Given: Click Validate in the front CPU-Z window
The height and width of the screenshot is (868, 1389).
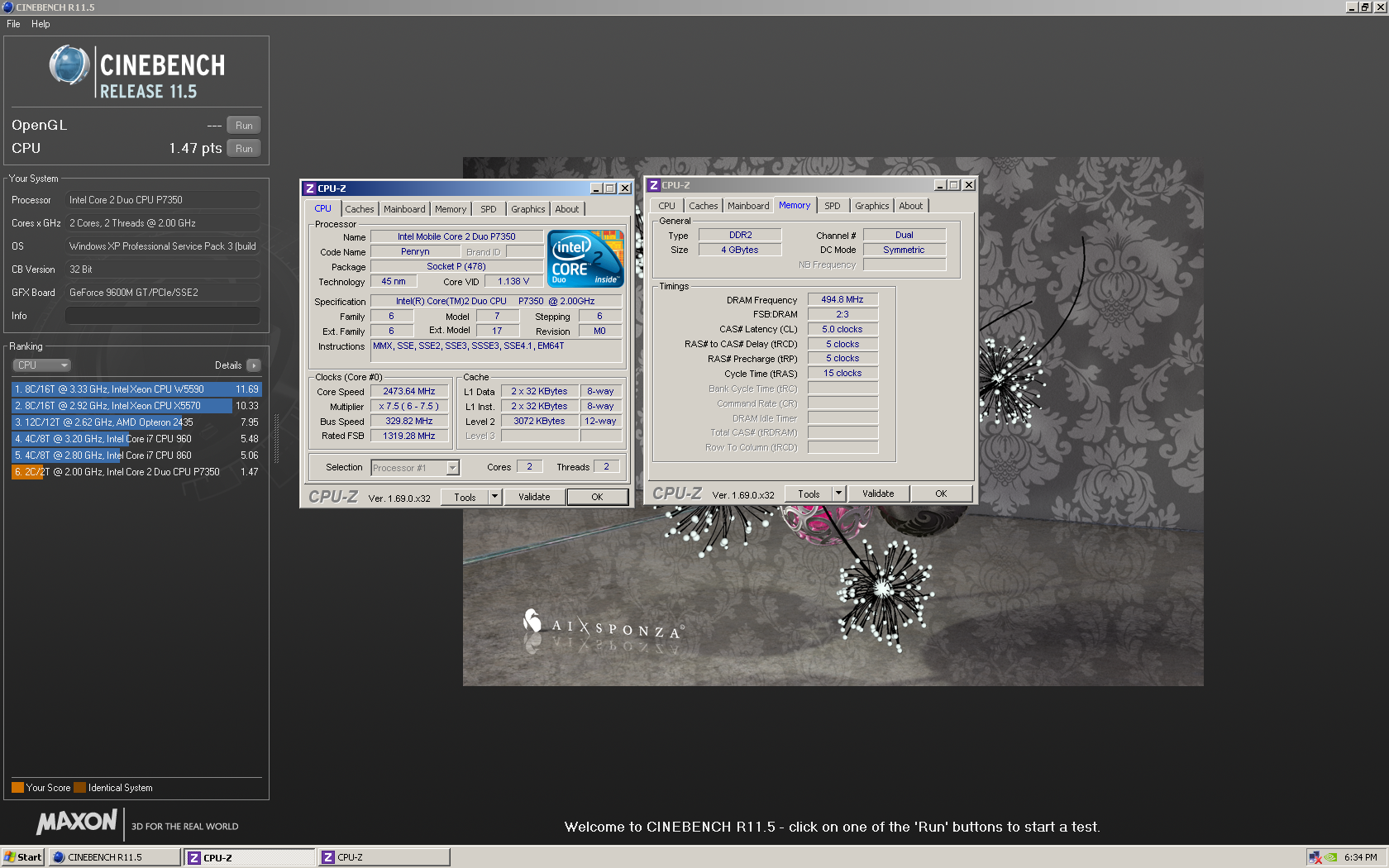Looking at the screenshot, I should tap(534, 497).
